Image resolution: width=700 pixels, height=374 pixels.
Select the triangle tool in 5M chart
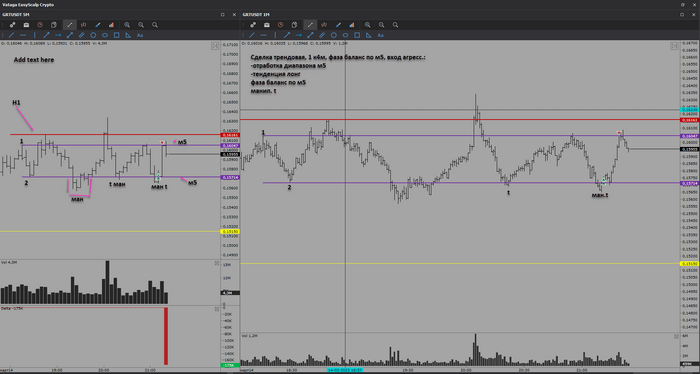click(x=128, y=35)
